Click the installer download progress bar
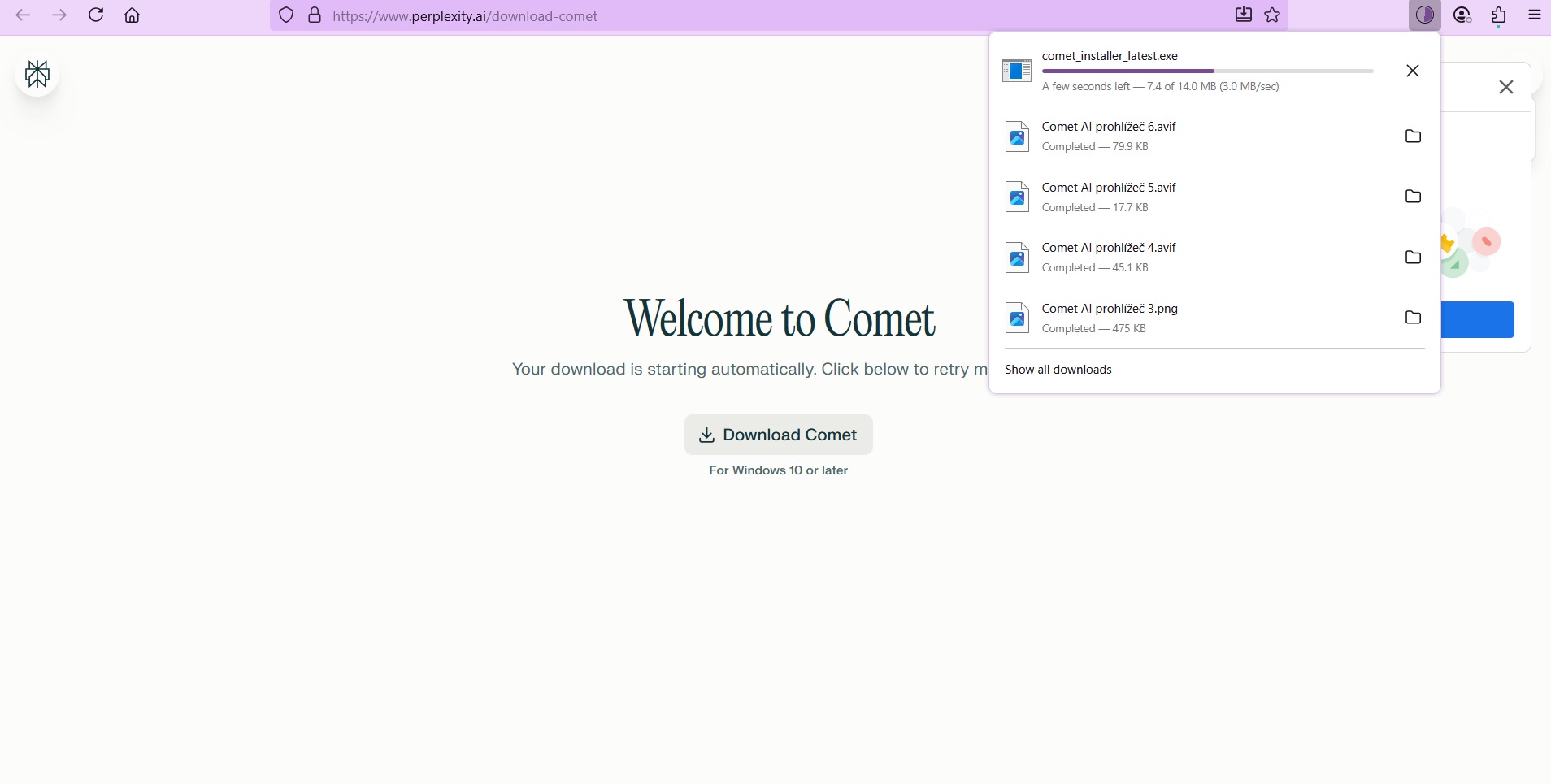Image resolution: width=1551 pixels, height=784 pixels. coord(1207,71)
